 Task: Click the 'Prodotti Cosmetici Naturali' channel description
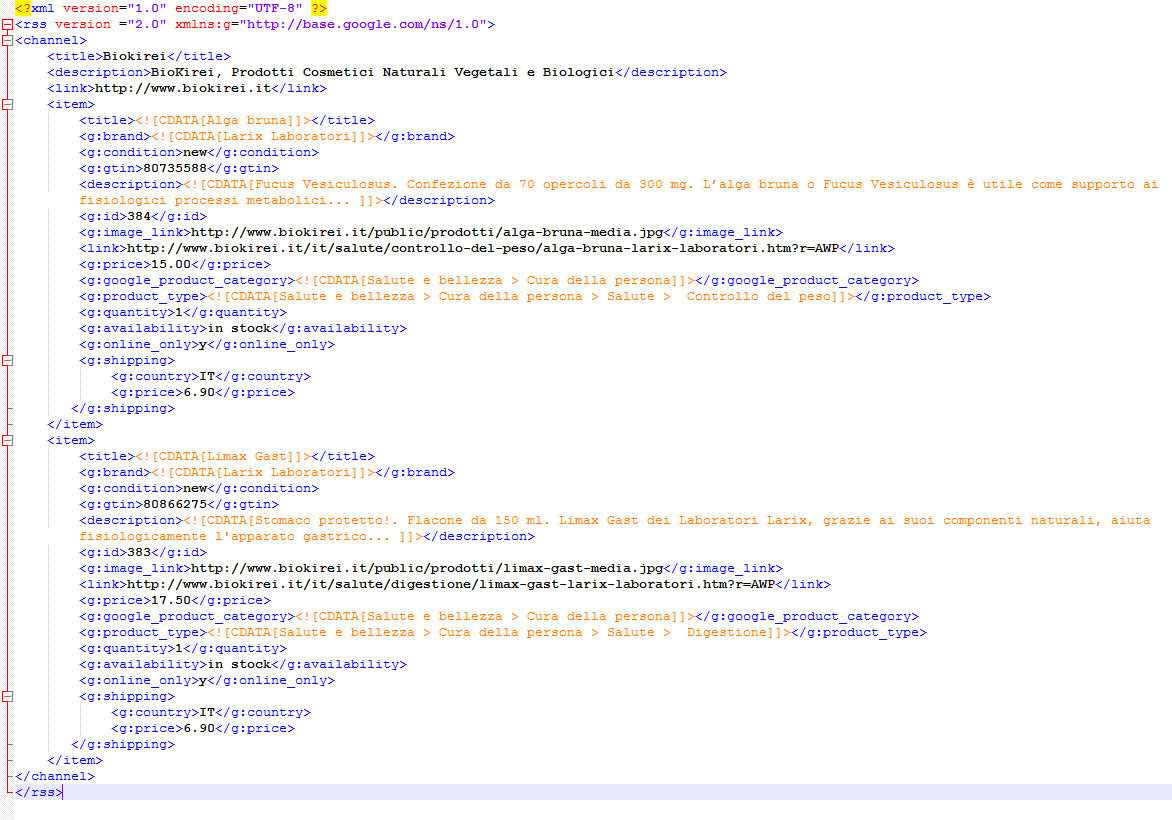(x=382, y=73)
